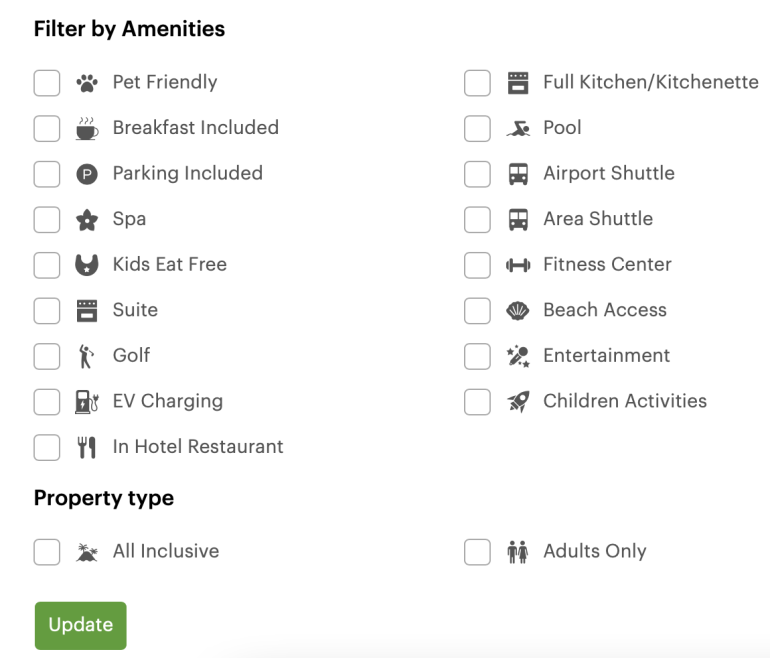This screenshot has height=658, width=770.
Task: Click the rocket Children Activities icon
Action: 517,402
